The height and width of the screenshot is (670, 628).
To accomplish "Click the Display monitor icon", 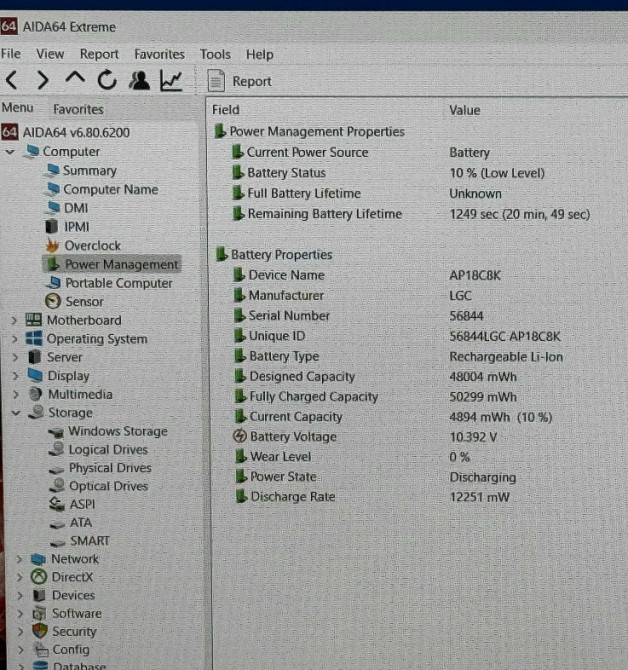I will click(x=35, y=375).
